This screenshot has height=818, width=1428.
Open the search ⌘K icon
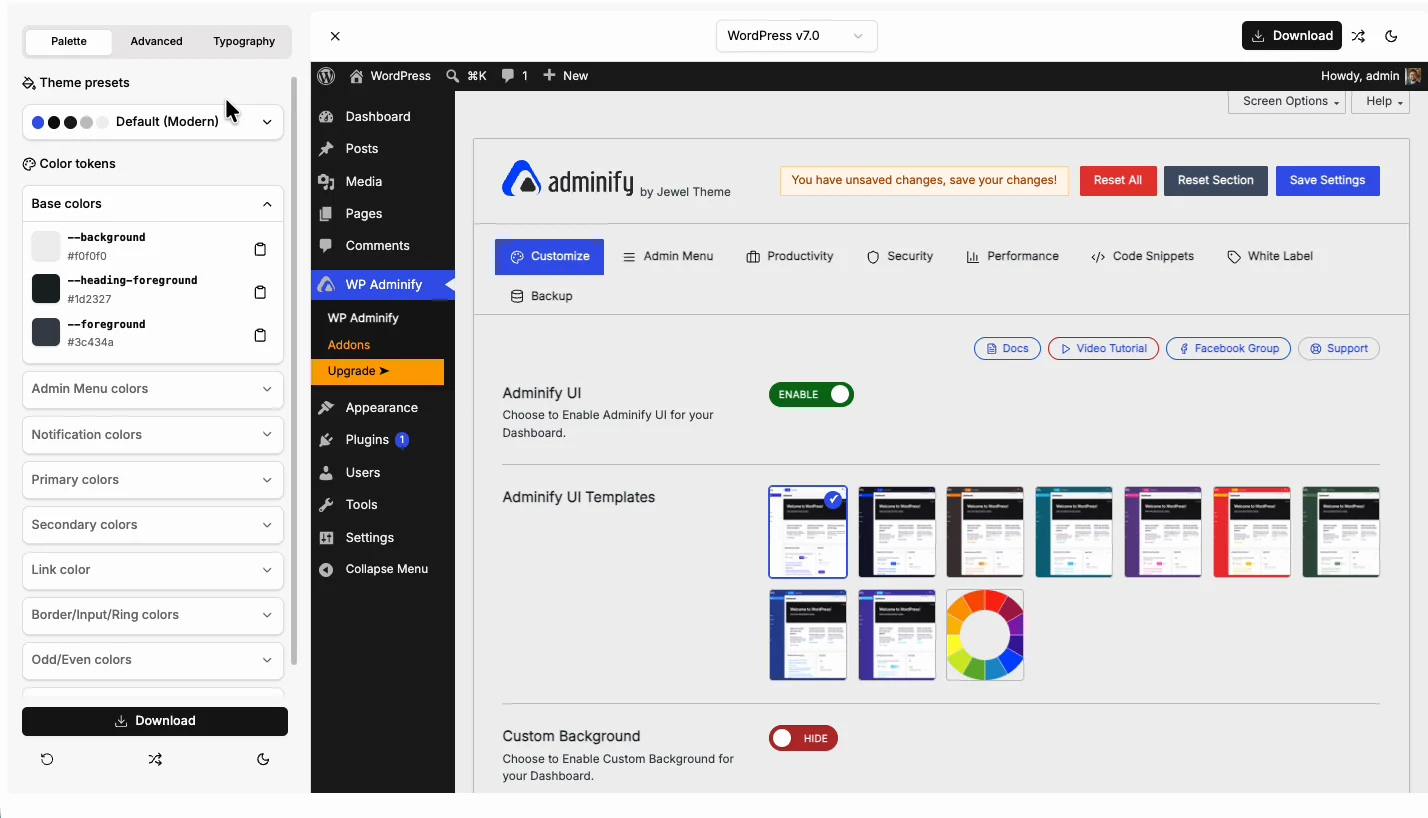point(453,76)
